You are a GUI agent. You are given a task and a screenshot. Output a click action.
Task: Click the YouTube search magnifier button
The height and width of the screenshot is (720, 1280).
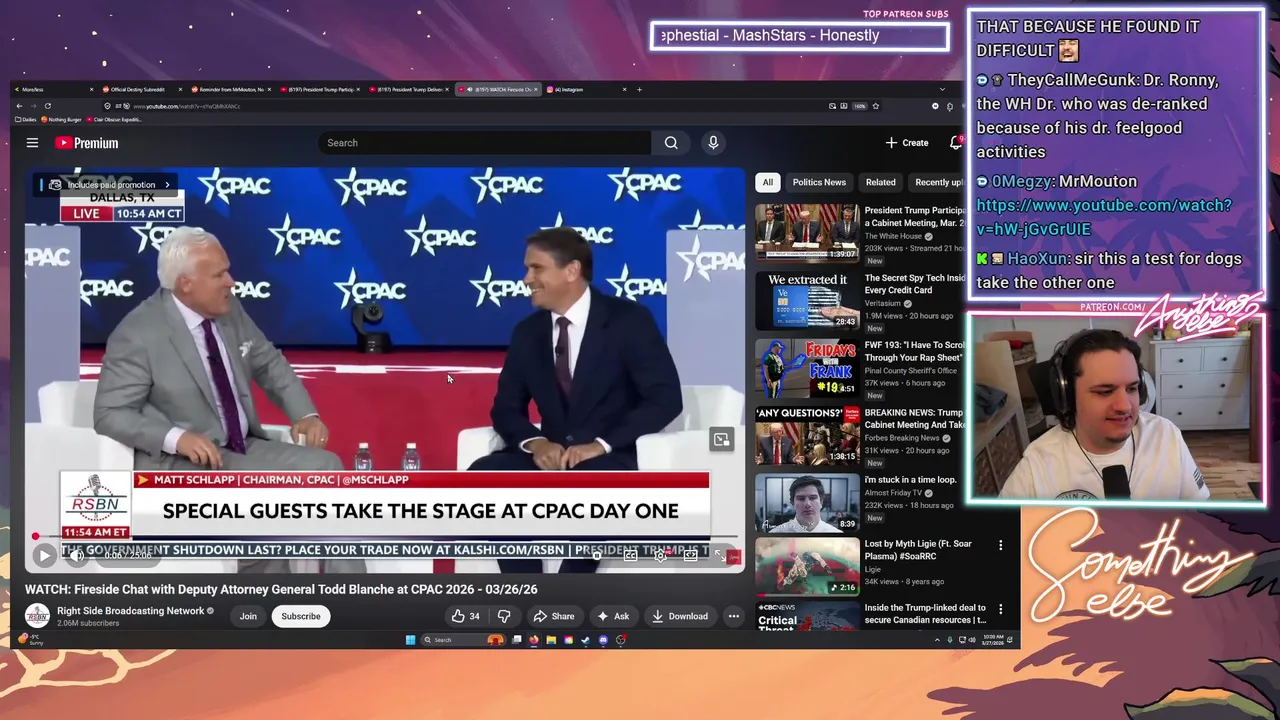[671, 143]
